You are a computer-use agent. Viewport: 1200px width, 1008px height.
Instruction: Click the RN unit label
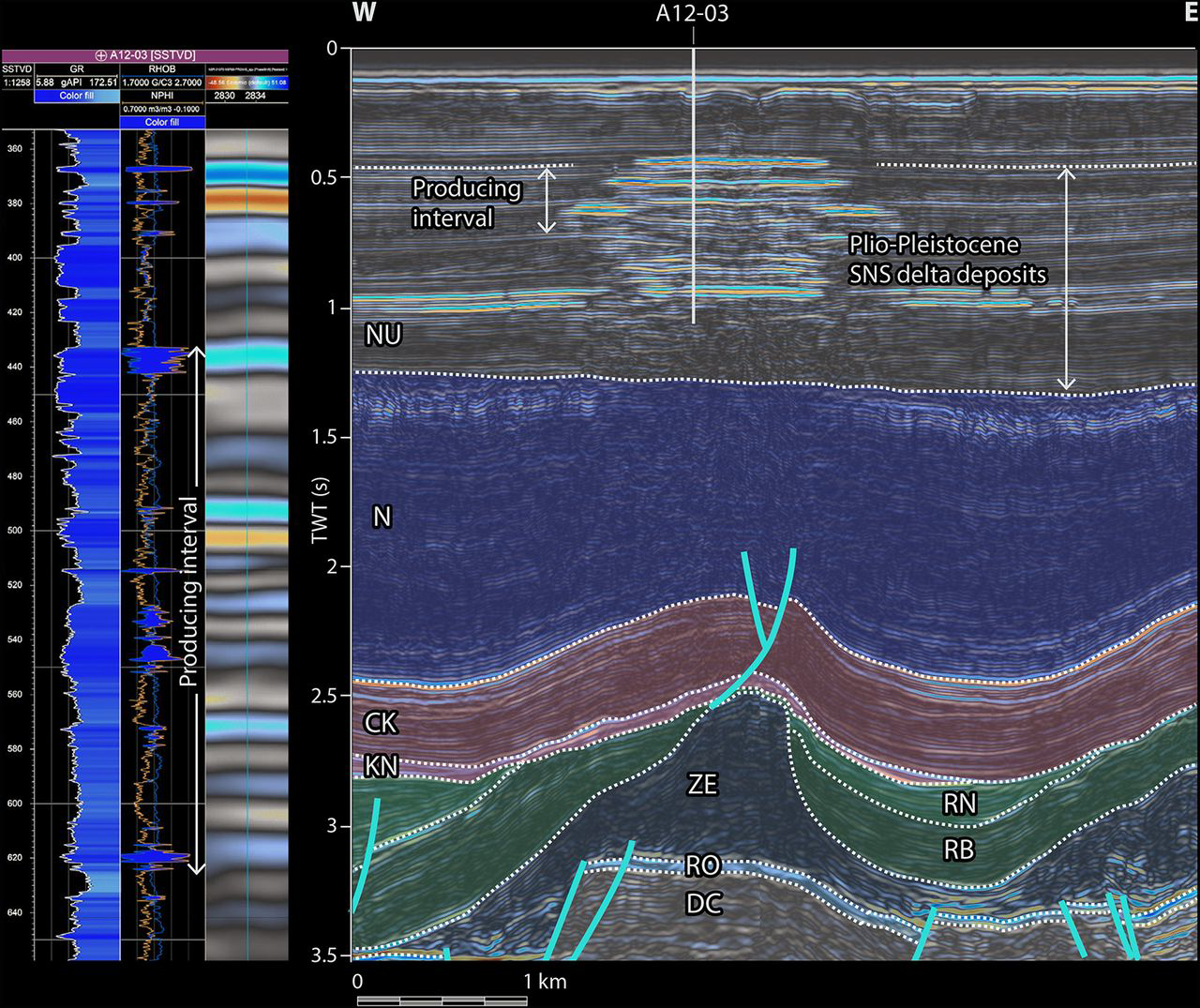960,804
